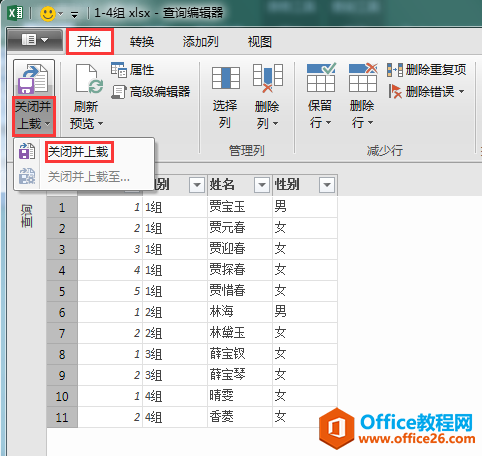This screenshot has width=482, height=456.
Task: Click the cell 林海
Action: (240, 312)
